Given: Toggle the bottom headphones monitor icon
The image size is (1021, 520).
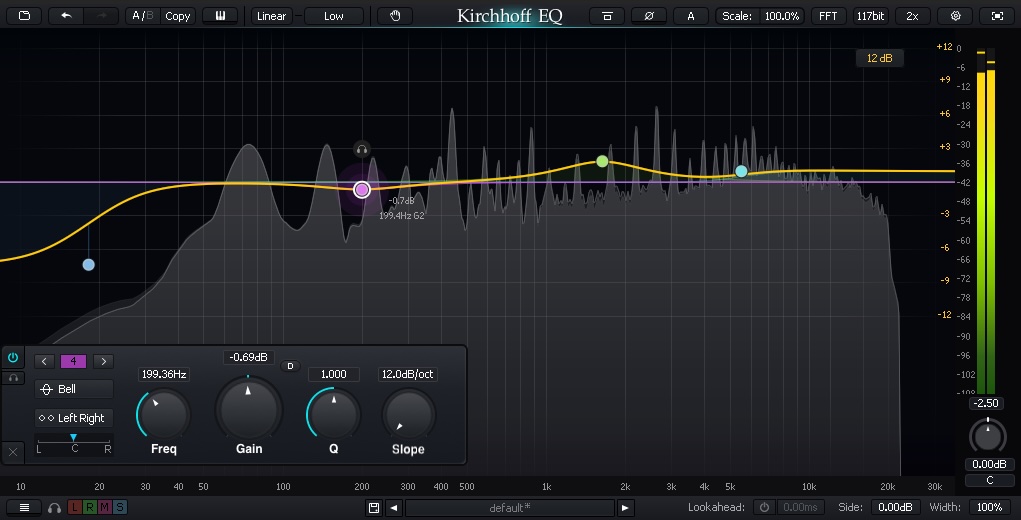Looking at the screenshot, I should click(x=55, y=508).
